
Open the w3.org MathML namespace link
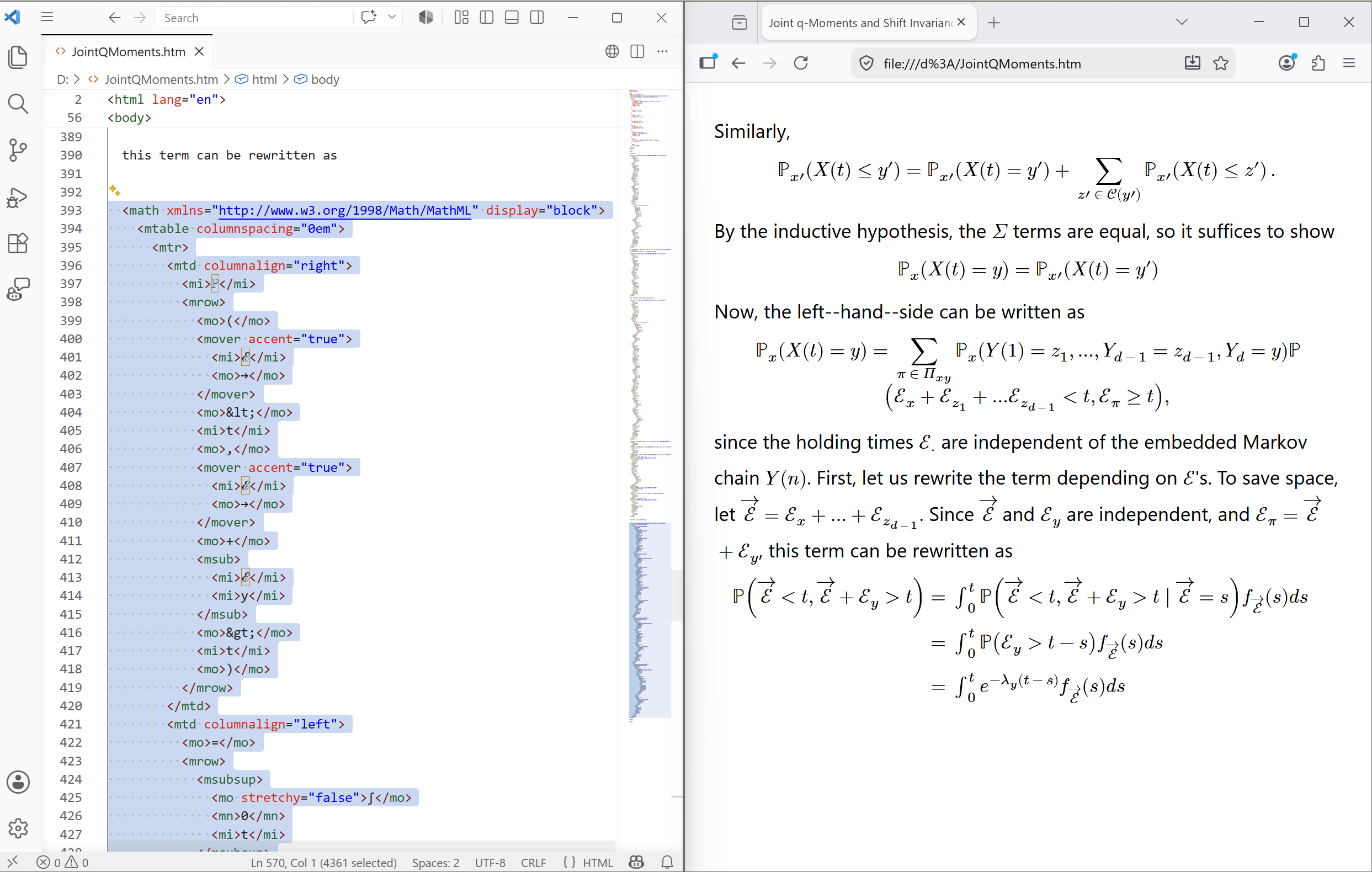tap(345, 210)
